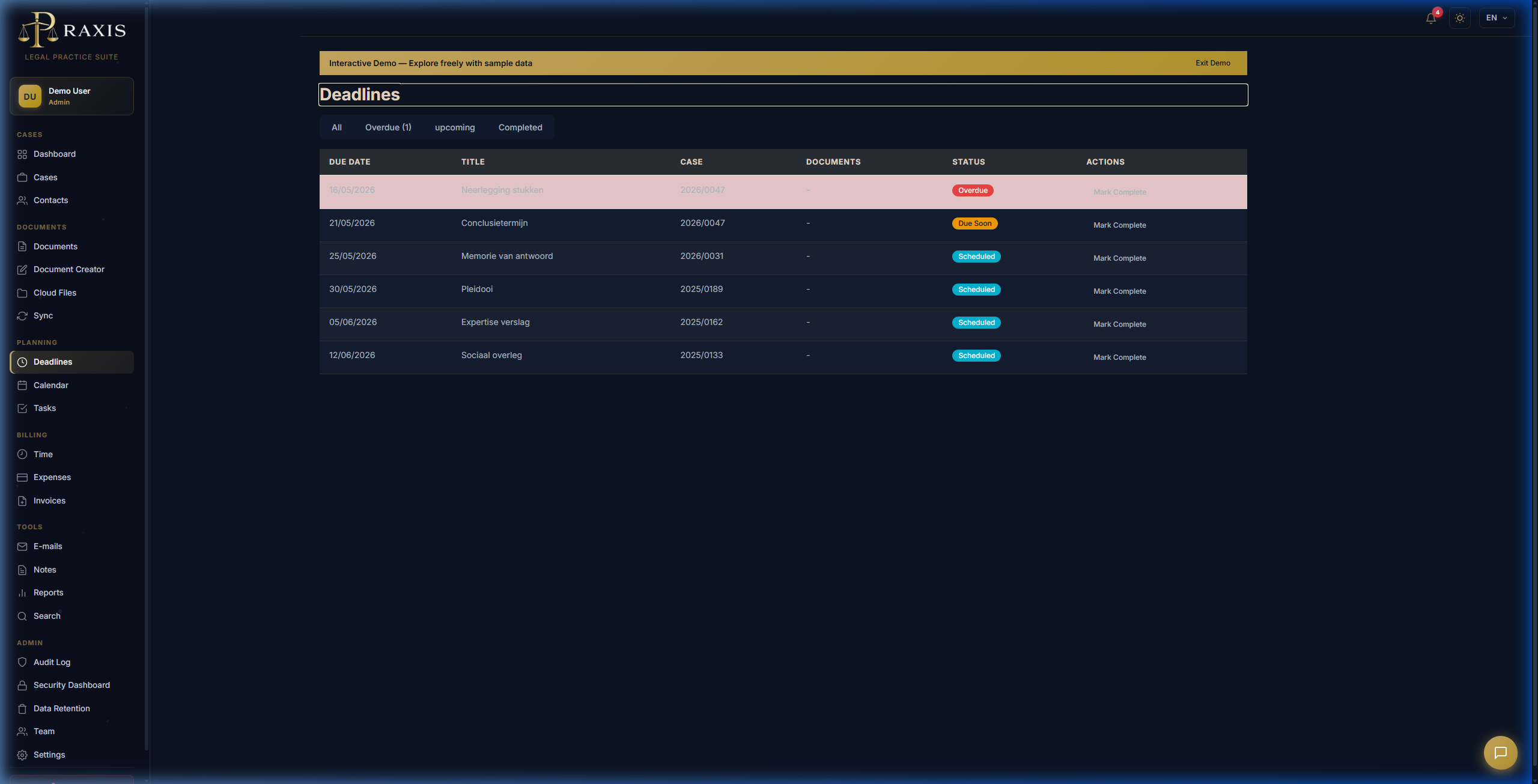Screen dimensions: 1538x784
Task: Open Document Creator menu item
Action: click(x=71, y=270)
